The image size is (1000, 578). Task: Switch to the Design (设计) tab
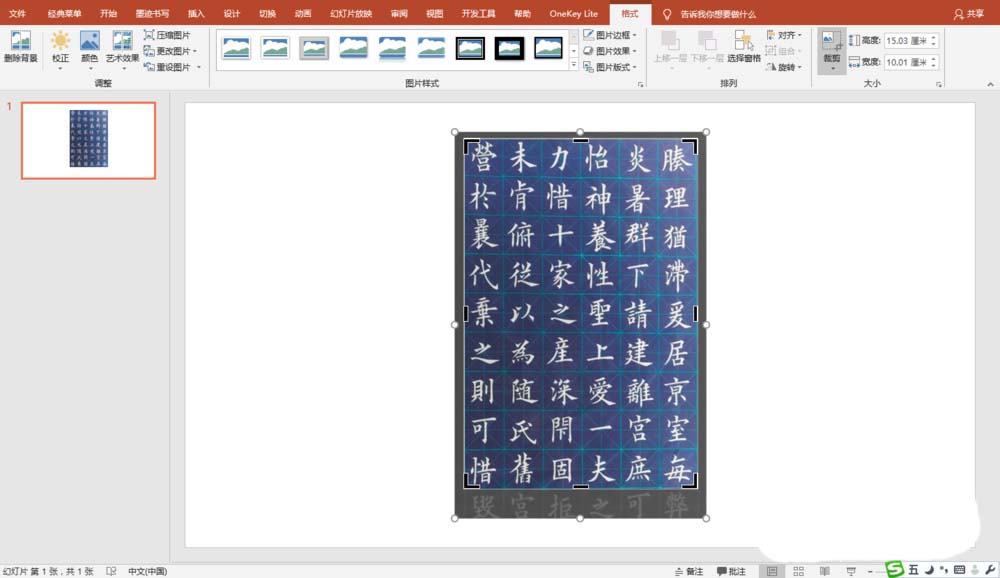[232, 13]
